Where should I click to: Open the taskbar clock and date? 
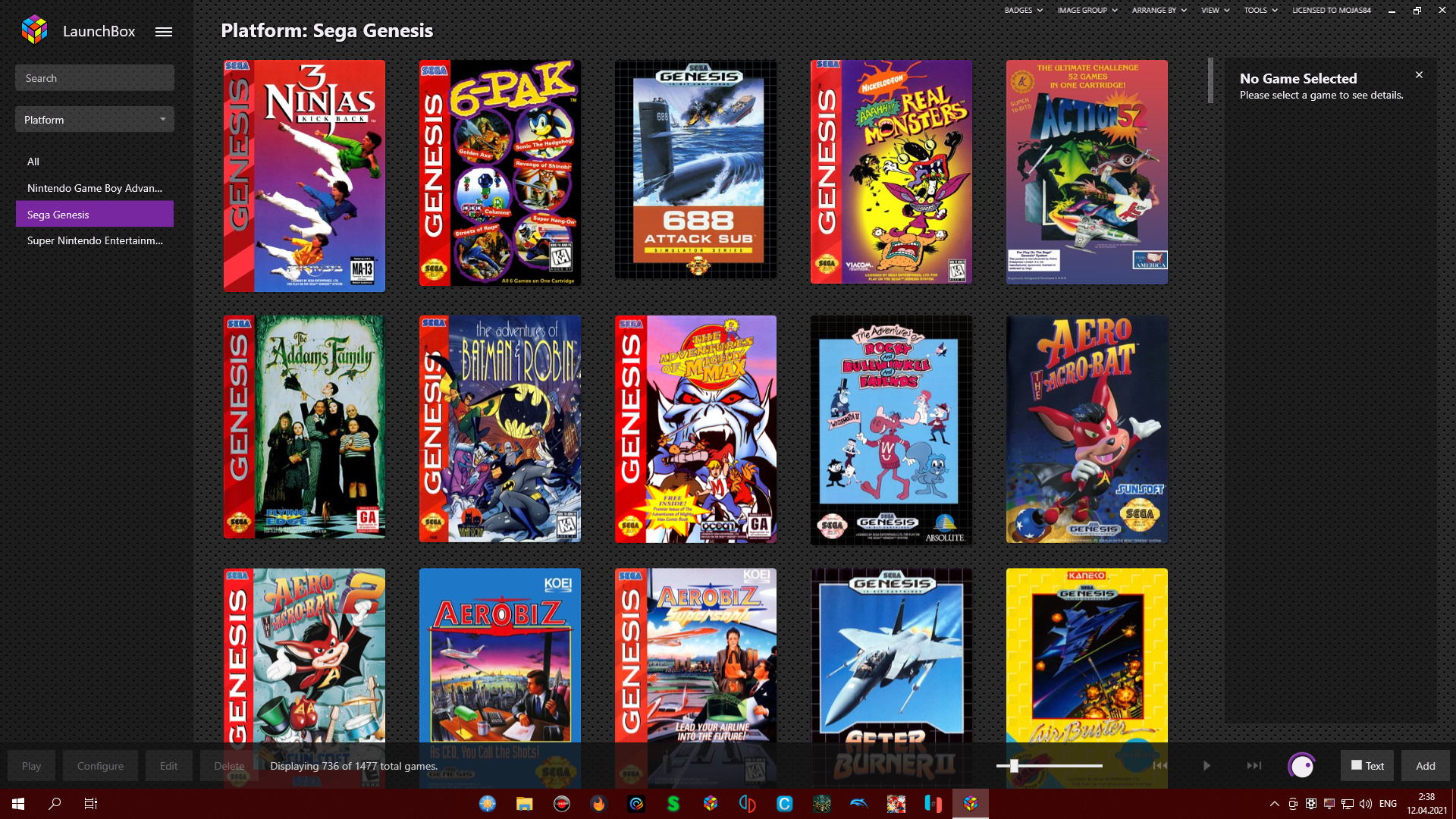click(x=1427, y=804)
